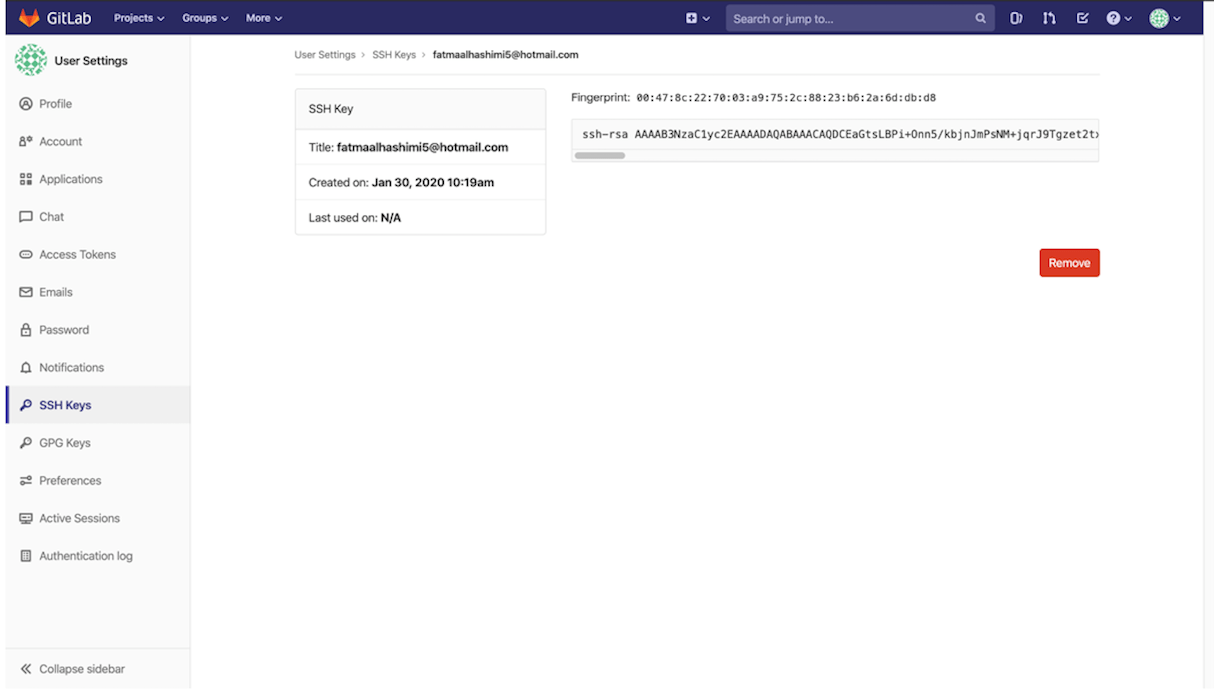Click the Access Tokens icon
Screen dimensions: 1214x694
coord(26,255)
